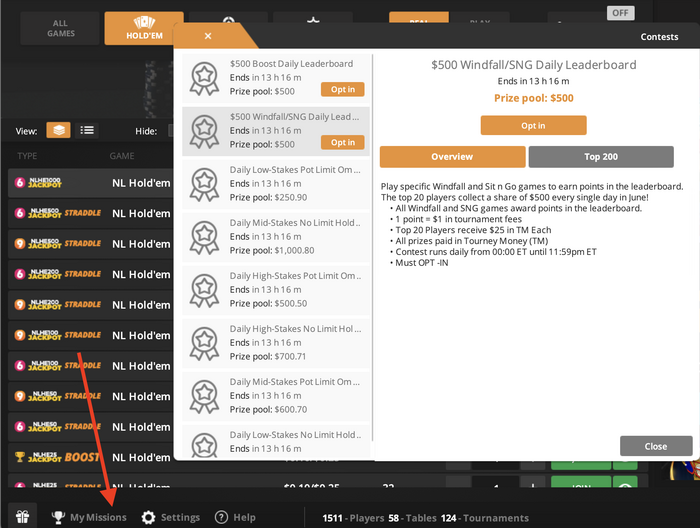Screen dimensions: 700x528
Task: Open Settings gear icon
Action: pos(148,517)
